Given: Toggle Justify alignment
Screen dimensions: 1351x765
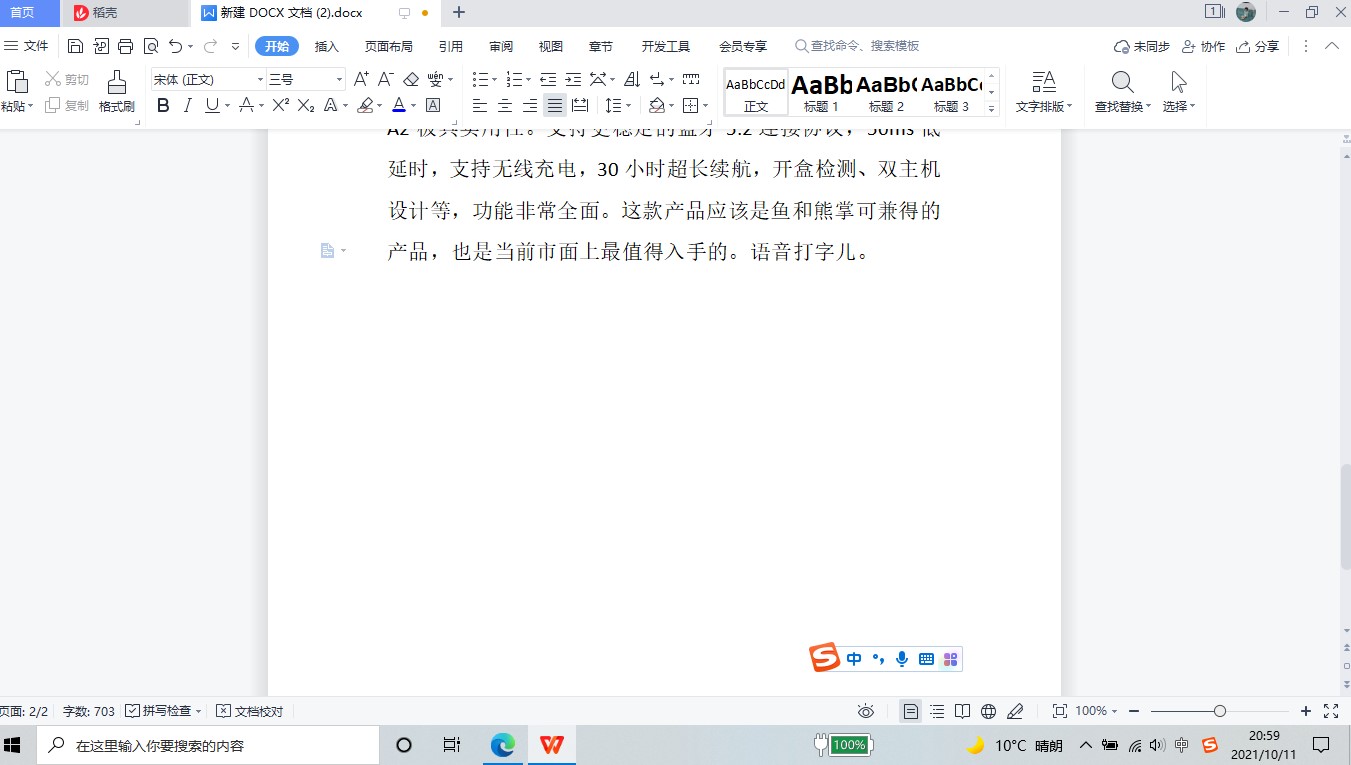Looking at the screenshot, I should tap(555, 105).
